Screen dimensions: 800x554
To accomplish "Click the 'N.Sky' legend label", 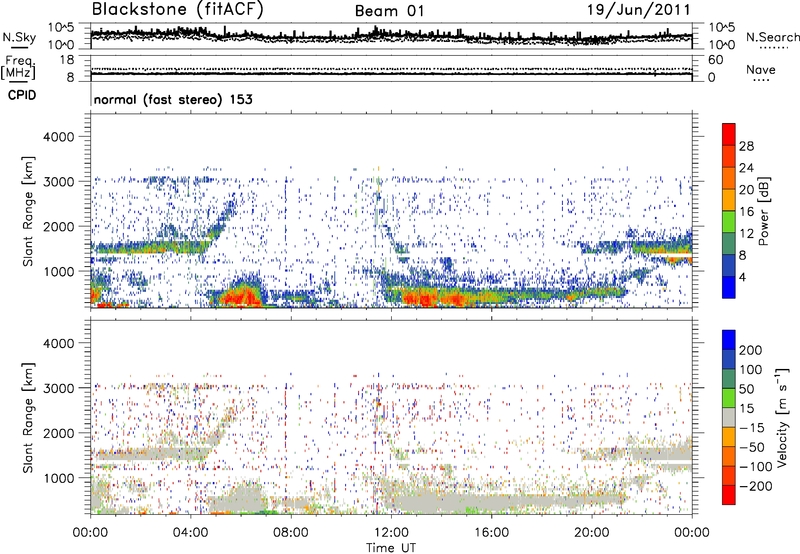I will click(x=19, y=37).
